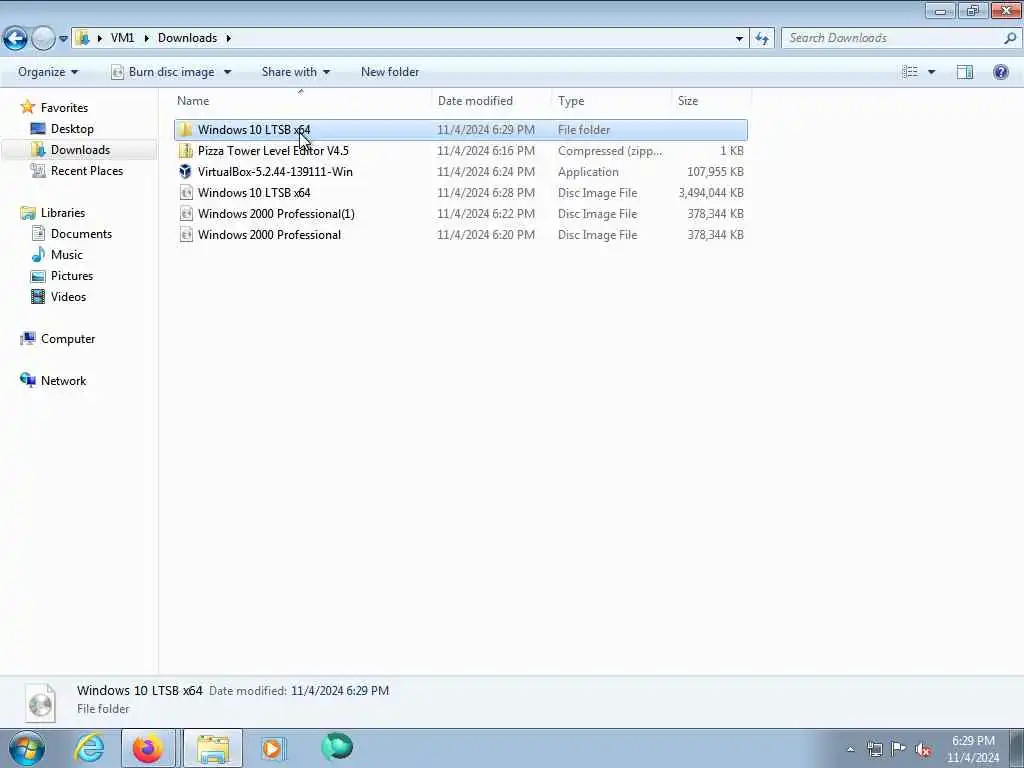Screen dimensions: 1024x768
Task: Expand the chevron after Downloads breadcrumb
Action: coord(229,38)
